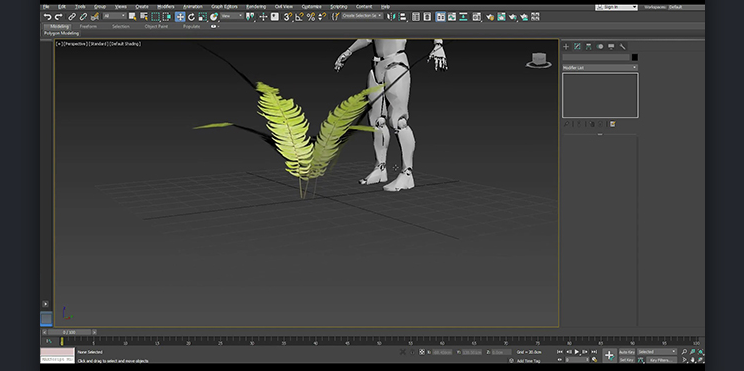
Task: Toggle Window/Crossing selection mode
Action: pos(167,17)
